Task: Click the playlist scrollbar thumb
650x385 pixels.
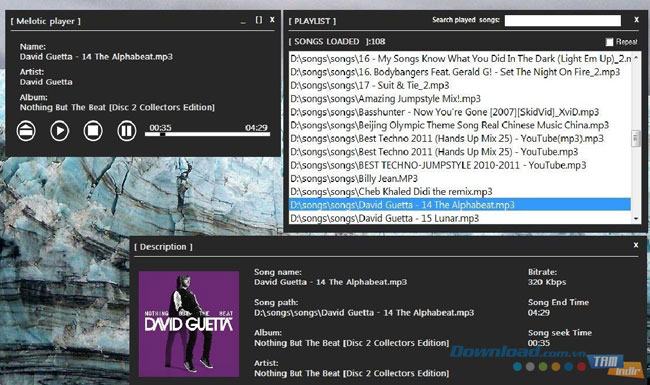Action: point(635,139)
